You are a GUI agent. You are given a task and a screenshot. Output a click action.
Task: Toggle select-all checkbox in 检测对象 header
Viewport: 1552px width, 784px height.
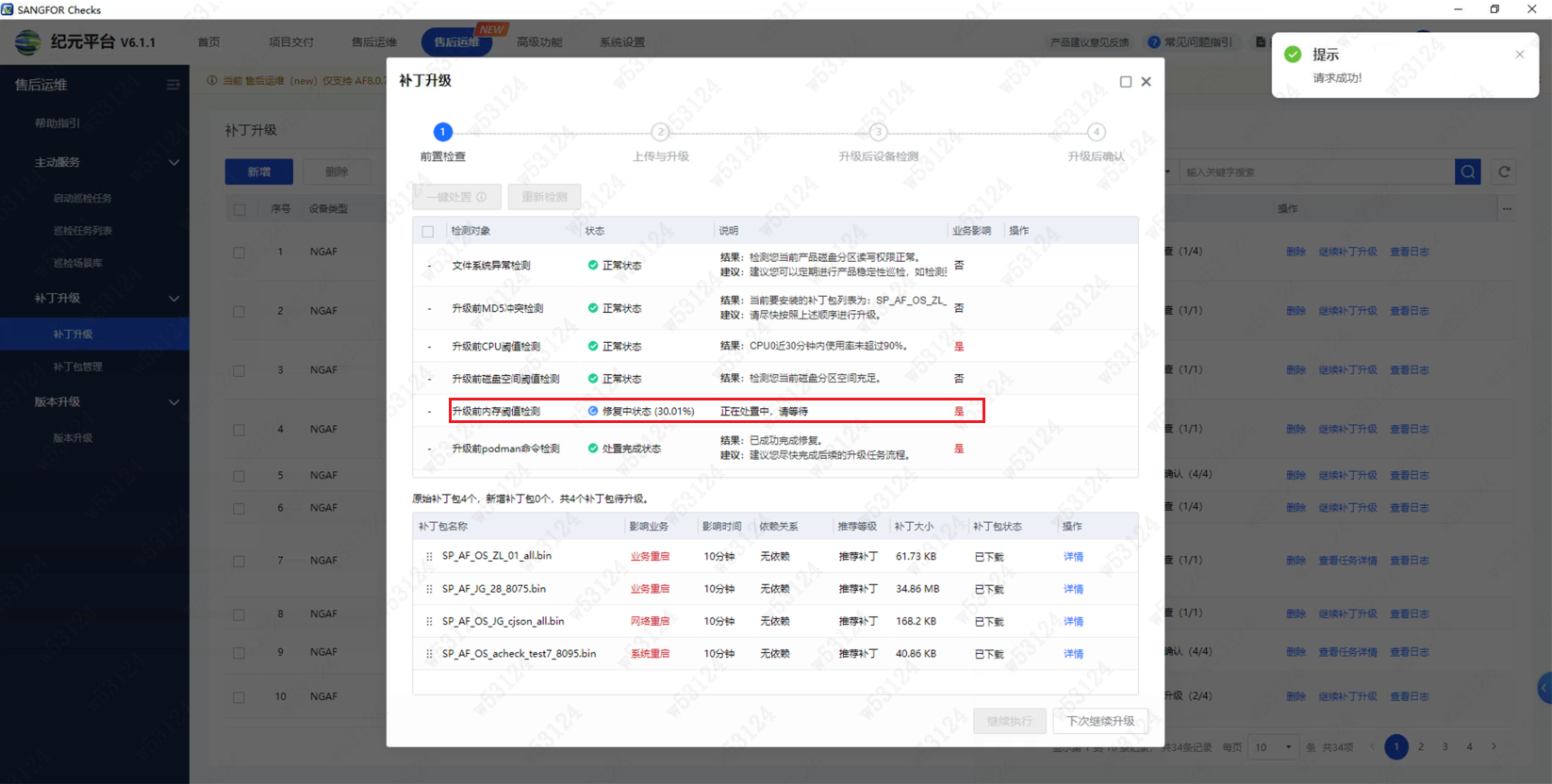428,231
